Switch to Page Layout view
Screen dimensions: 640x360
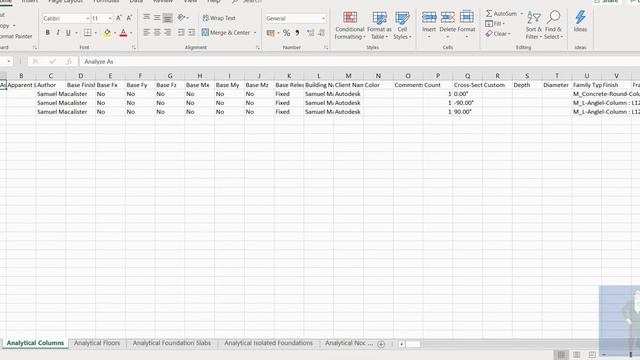(x=576, y=355)
